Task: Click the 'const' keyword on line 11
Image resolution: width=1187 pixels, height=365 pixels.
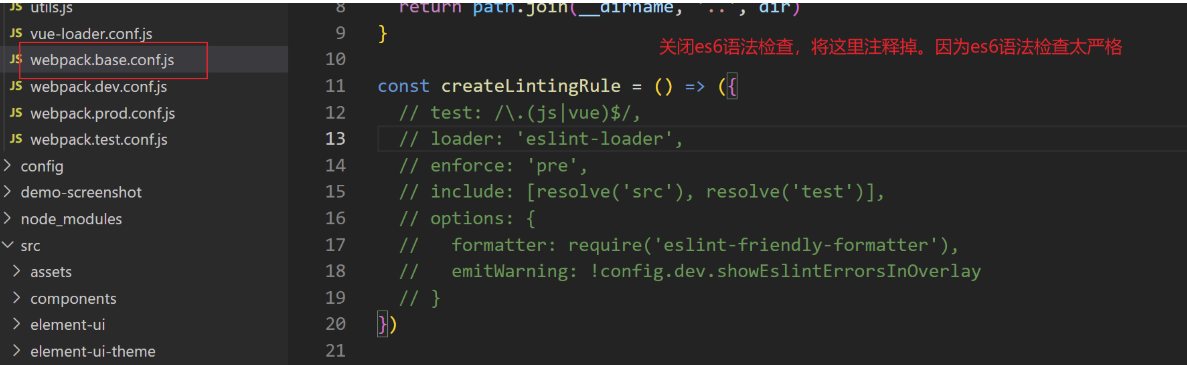Action: pyautogui.click(x=403, y=86)
